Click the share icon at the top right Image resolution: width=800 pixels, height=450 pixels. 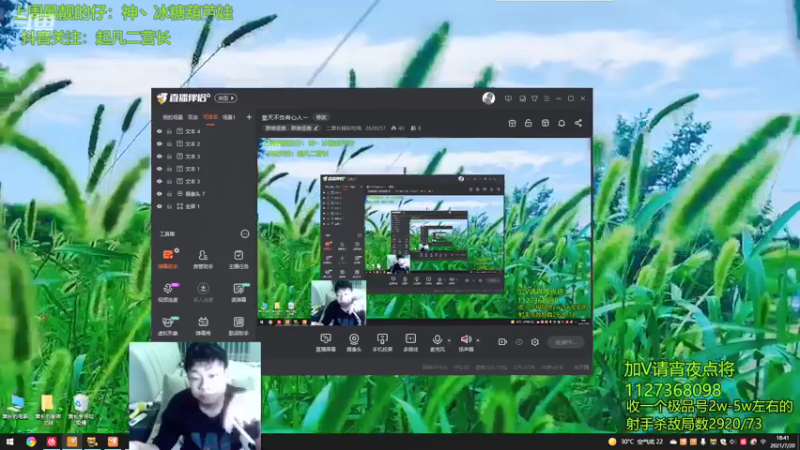coord(578,123)
